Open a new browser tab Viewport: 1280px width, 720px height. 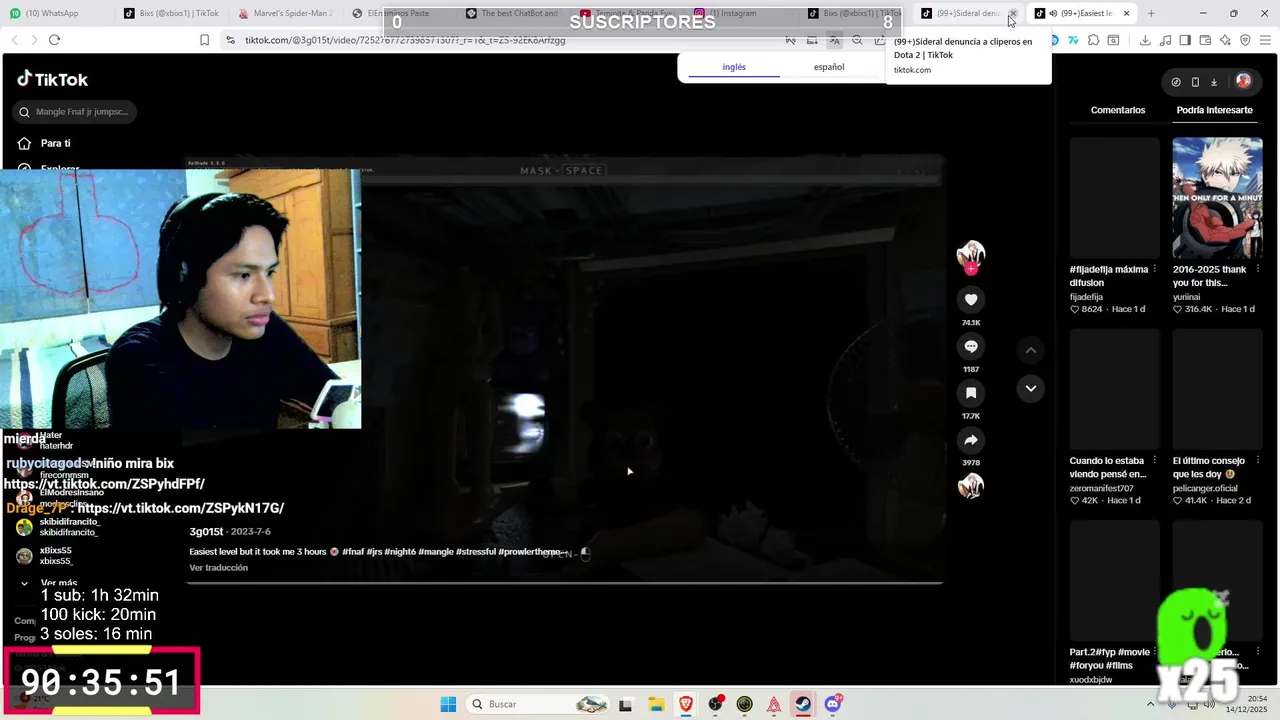coord(1151,13)
